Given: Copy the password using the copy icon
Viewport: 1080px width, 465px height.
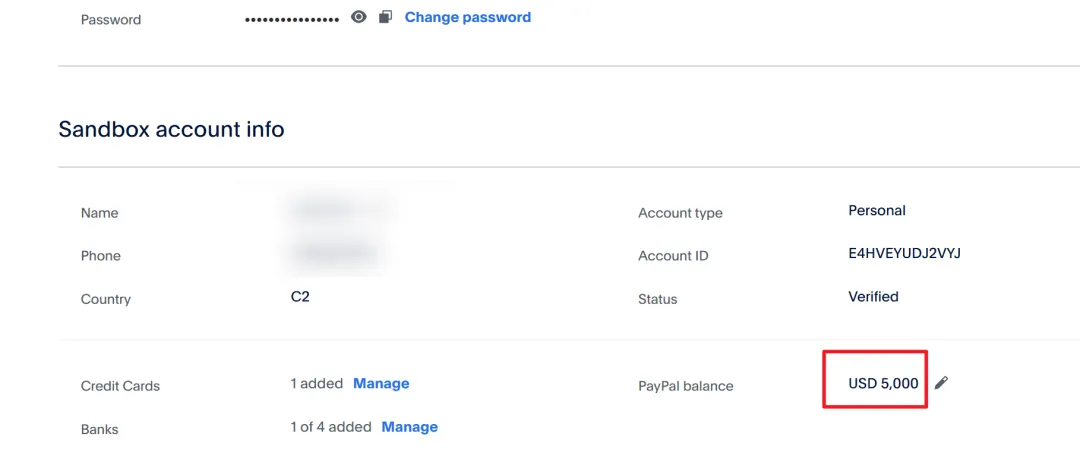Looking at the screenshot, I should tap(385, 17).
